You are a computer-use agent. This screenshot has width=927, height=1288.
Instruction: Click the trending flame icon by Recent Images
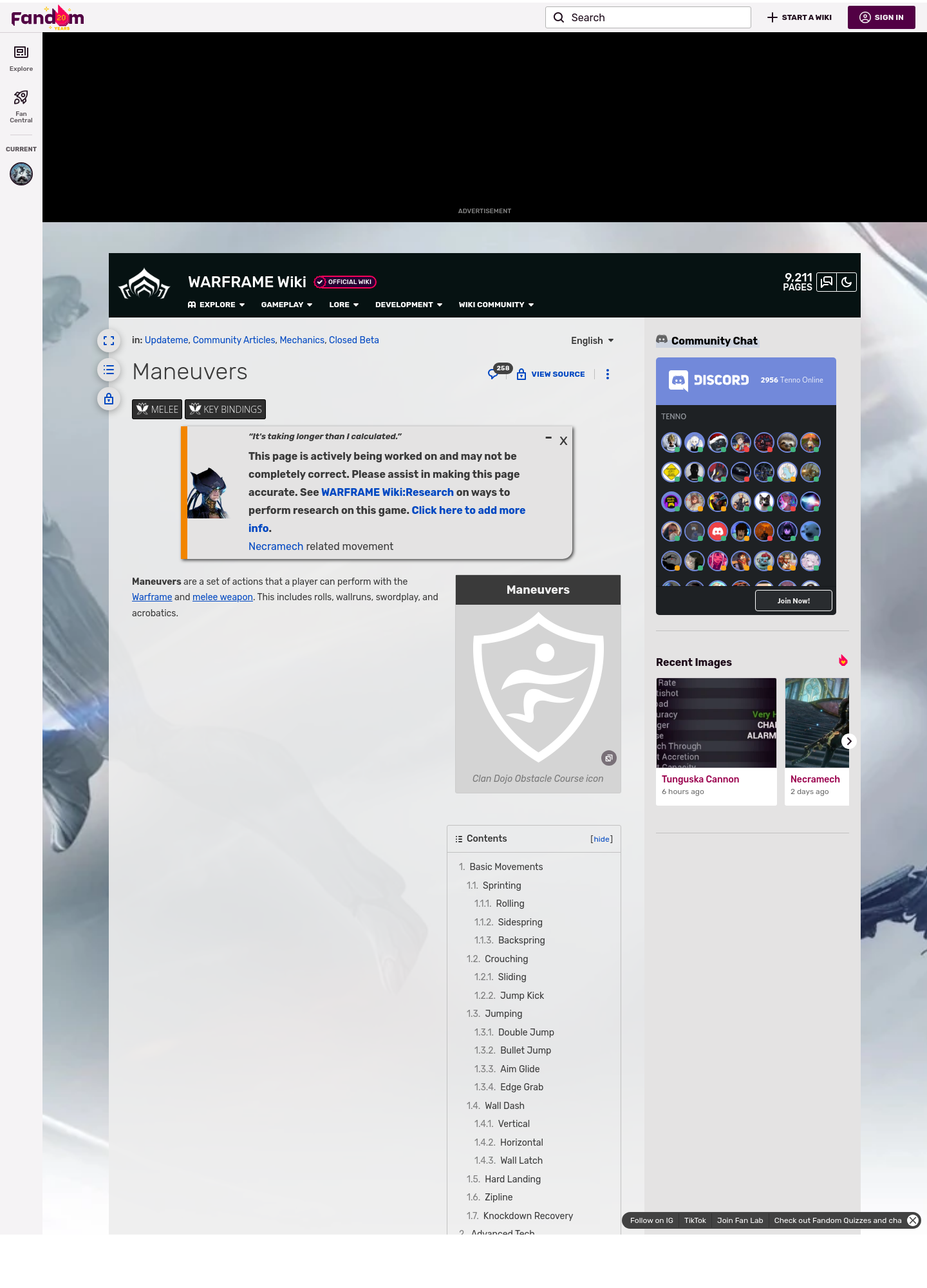(843, 660)
